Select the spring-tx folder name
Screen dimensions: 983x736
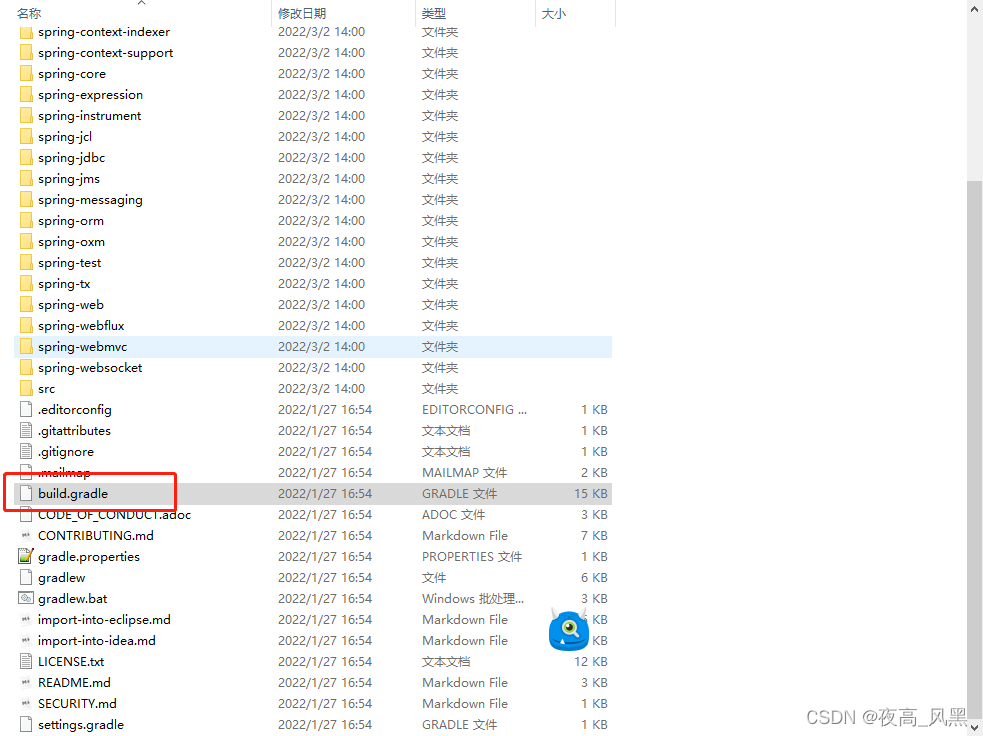tap(64, 284)
